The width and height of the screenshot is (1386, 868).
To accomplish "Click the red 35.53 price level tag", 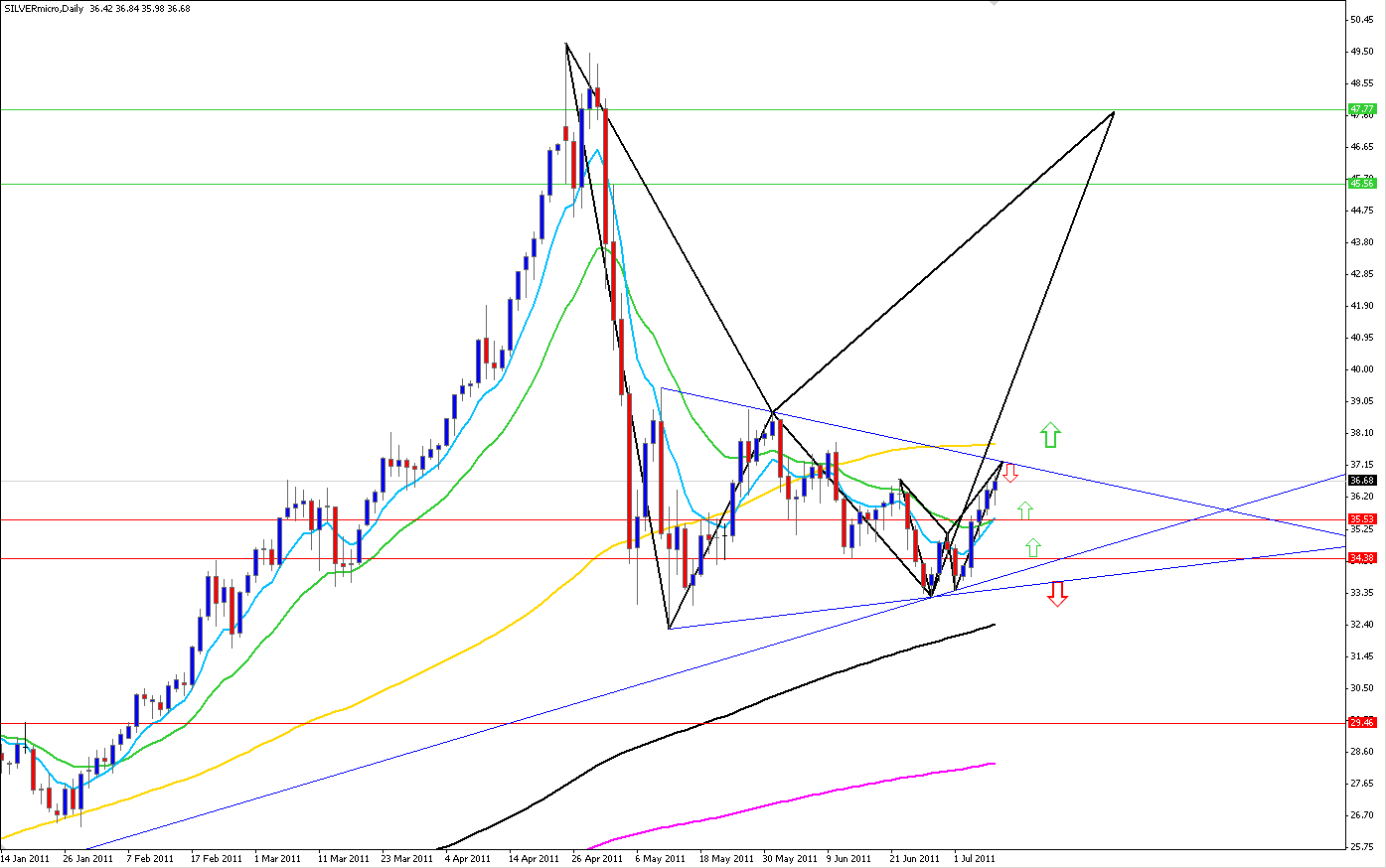I will point(1362,518).
